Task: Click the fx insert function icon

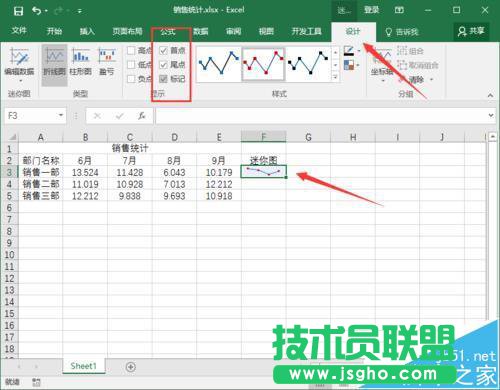Action: pos(142,116)
